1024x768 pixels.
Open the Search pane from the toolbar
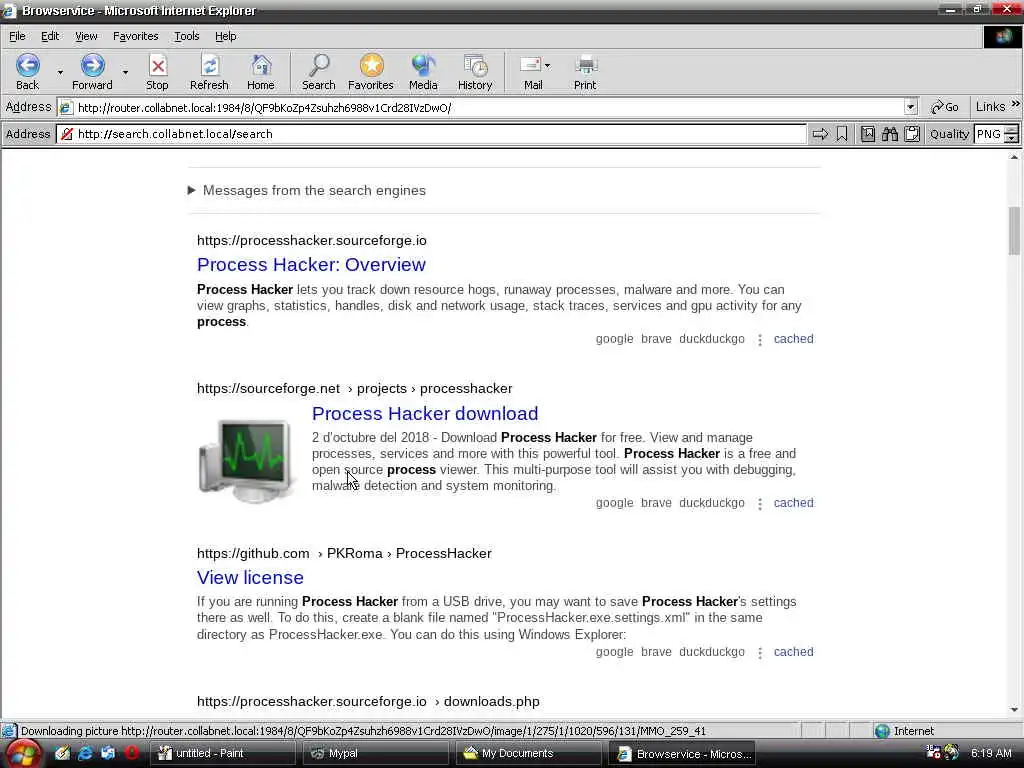coord(319,72)
